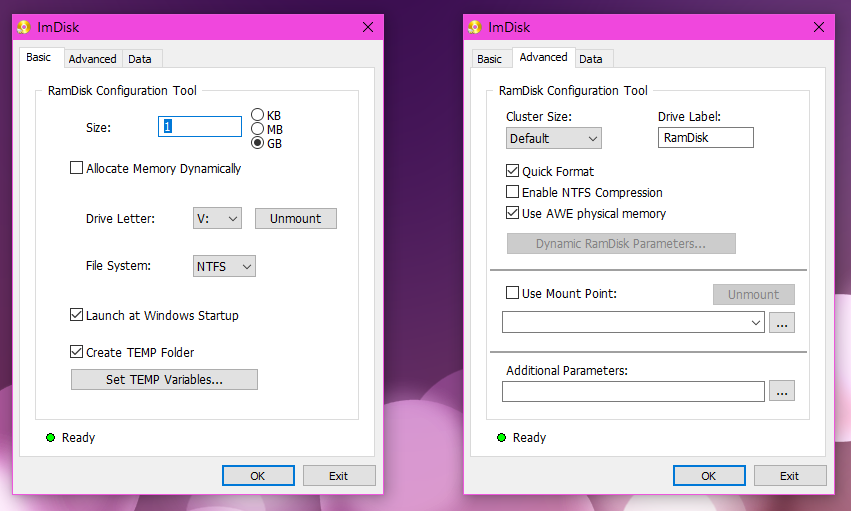Click OK in the left ImDisk window
The width and height of the screenshot is (851, 511).
(258, 476)
